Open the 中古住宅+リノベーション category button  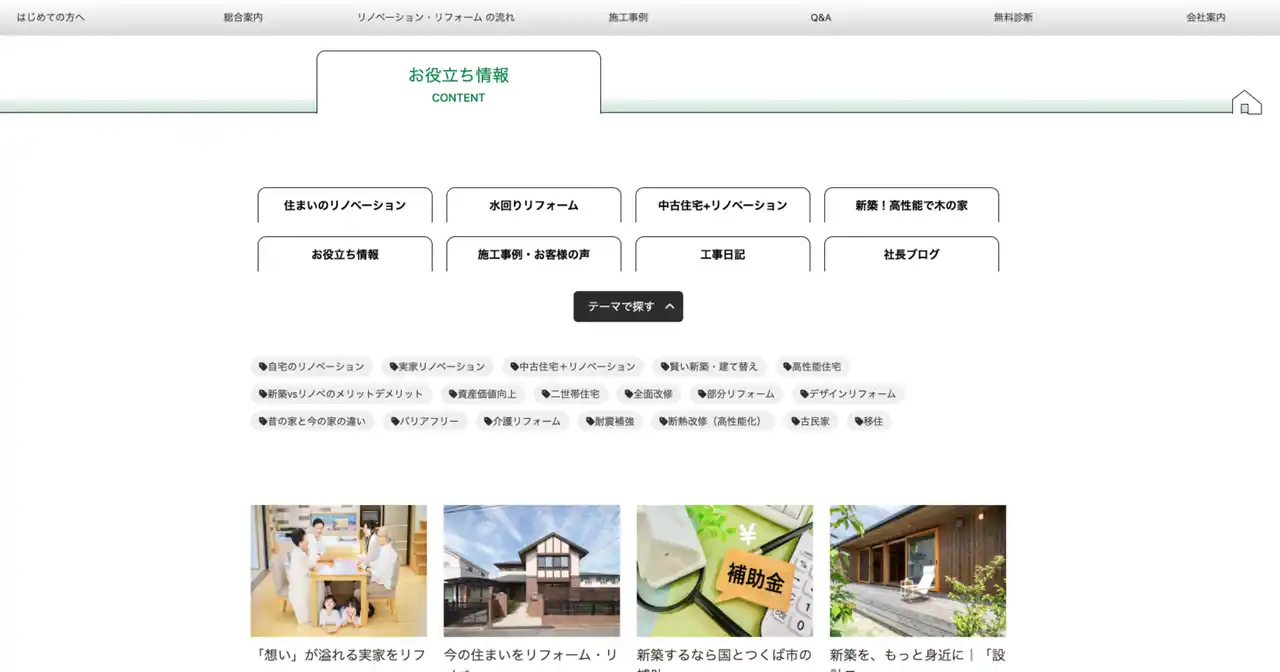coord(722,205)
